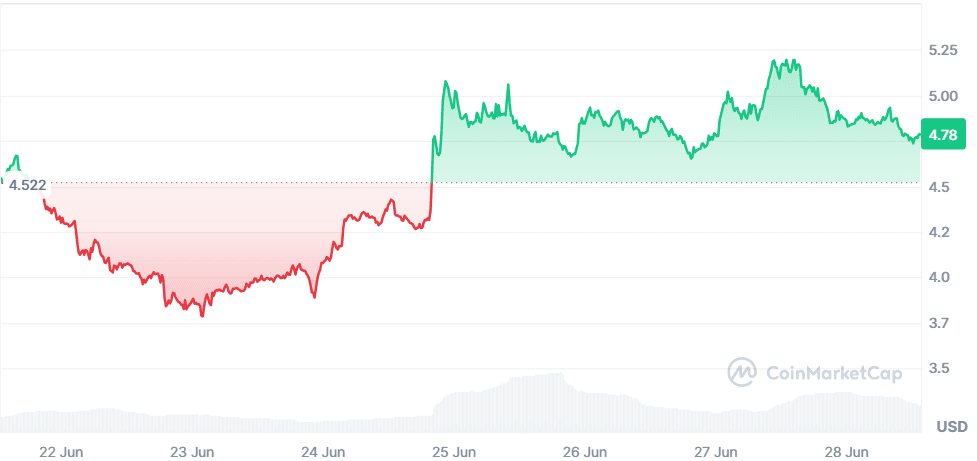Viewport: 977px width, 461px height.
Task: Select the 22 Jun date label
Action: point(61,450)
